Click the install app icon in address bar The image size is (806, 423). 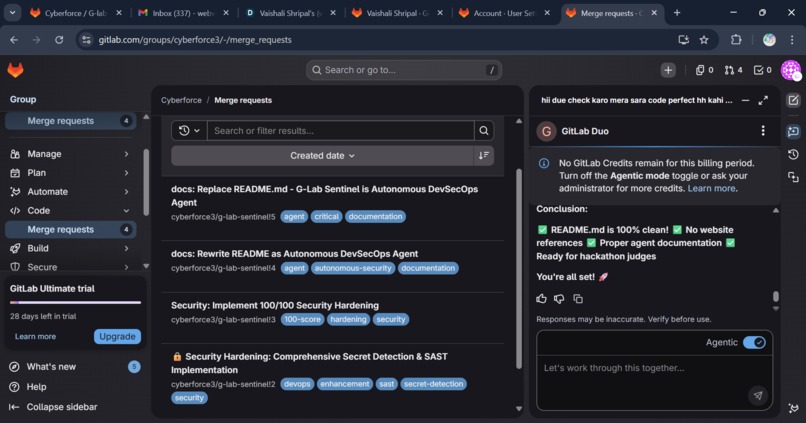click(683, 40)
